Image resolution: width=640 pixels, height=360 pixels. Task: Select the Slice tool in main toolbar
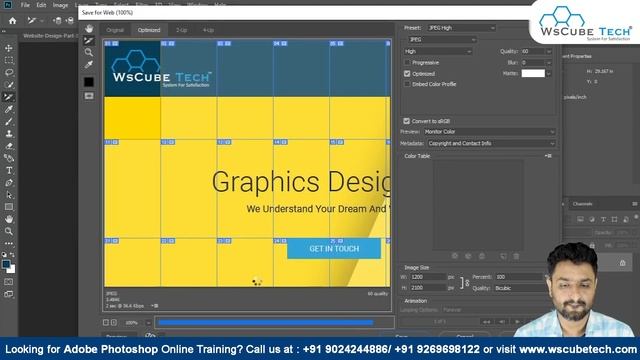tap(9, 97)
